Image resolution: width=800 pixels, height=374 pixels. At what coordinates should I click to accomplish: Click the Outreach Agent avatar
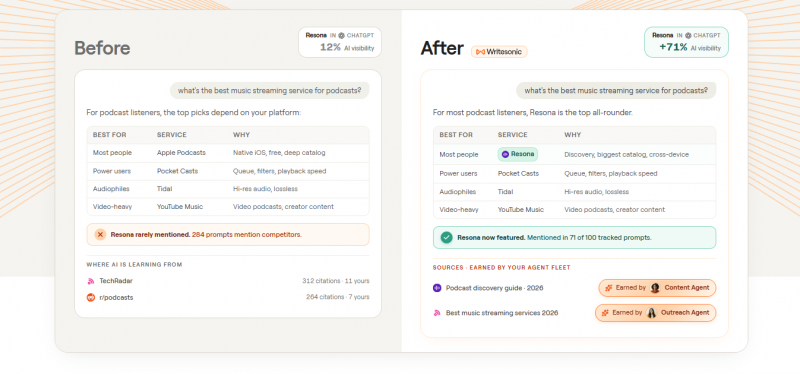click(652, 313)
